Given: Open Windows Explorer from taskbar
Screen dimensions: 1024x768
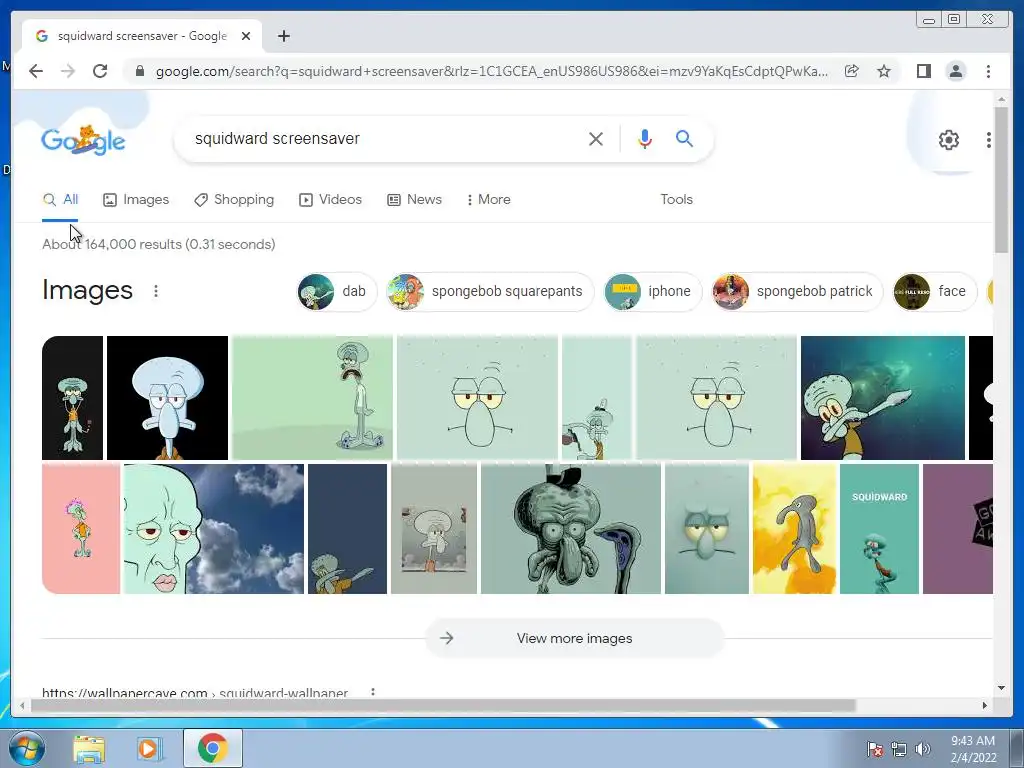Looking at the screenshot, I should pos(89,748).
